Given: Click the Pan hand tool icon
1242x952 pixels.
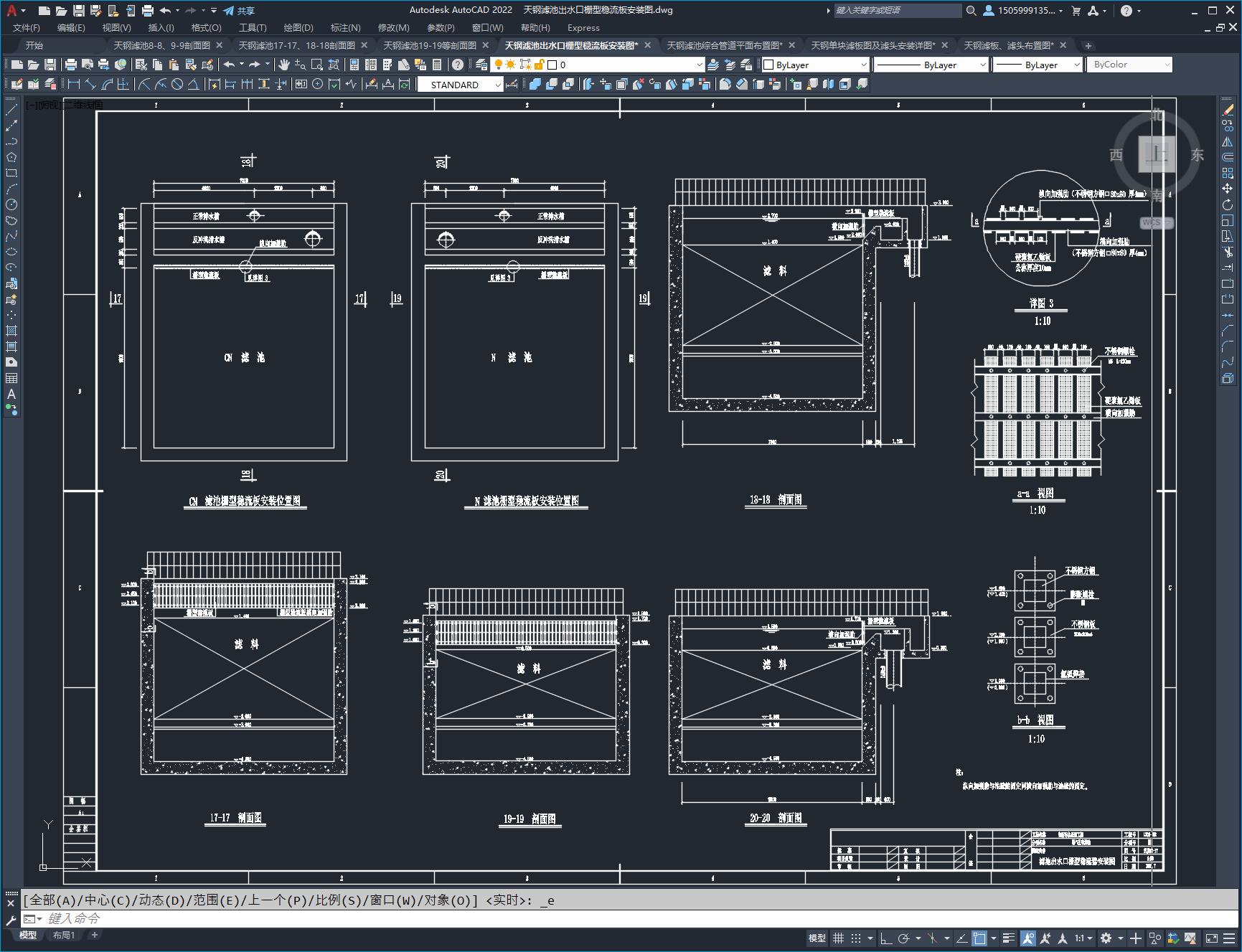Looking at the screenshot, I should pyautogui.click(x=284, y=65).
